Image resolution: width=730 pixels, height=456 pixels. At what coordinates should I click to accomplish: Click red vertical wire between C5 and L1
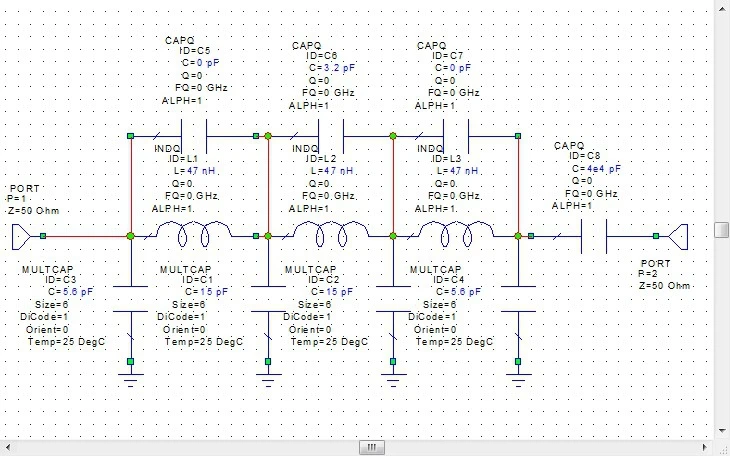coord(131,185)
